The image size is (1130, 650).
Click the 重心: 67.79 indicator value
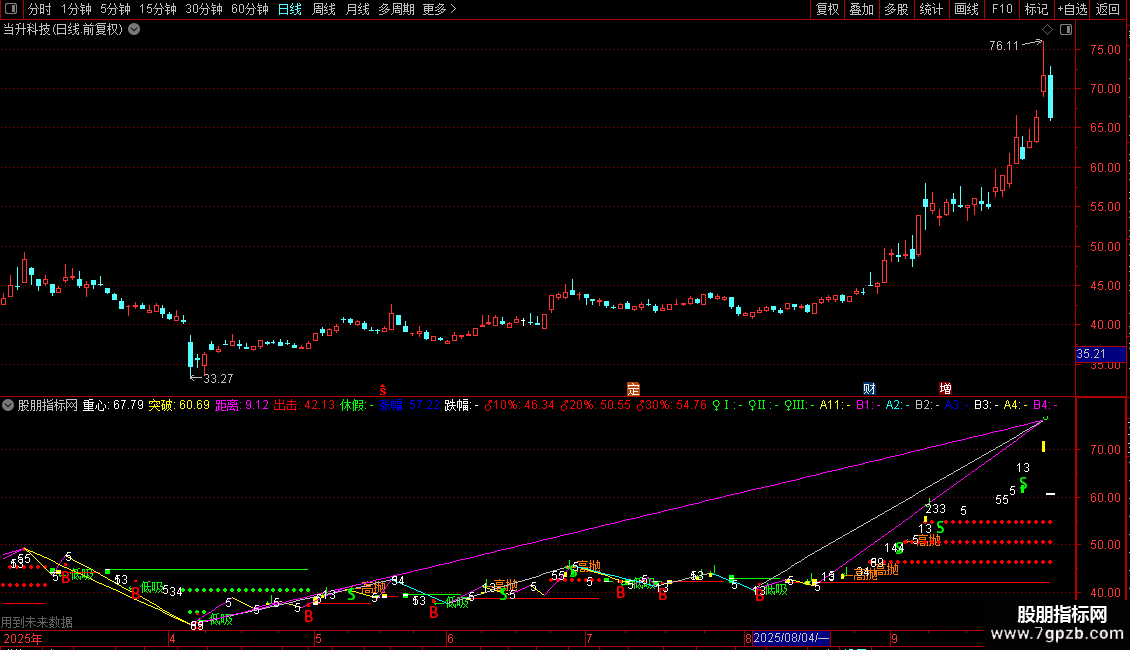coord(113,405)
